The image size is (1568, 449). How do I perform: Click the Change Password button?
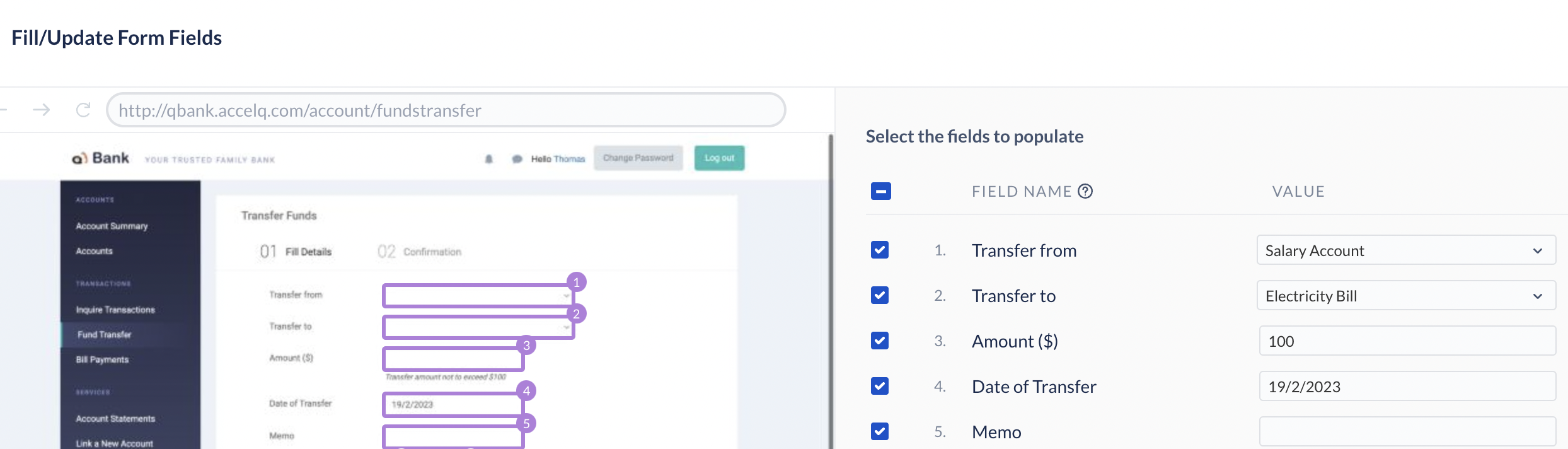638,158
